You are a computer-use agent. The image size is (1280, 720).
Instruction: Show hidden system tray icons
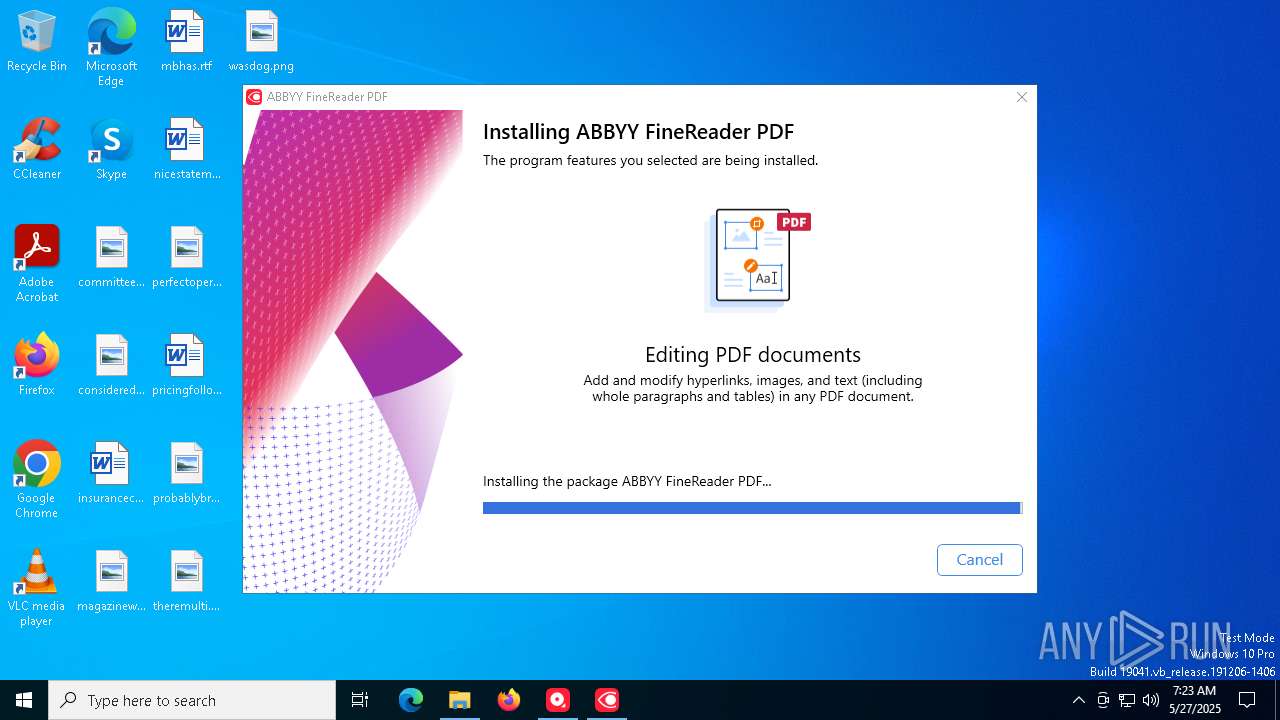(1078, 700)
